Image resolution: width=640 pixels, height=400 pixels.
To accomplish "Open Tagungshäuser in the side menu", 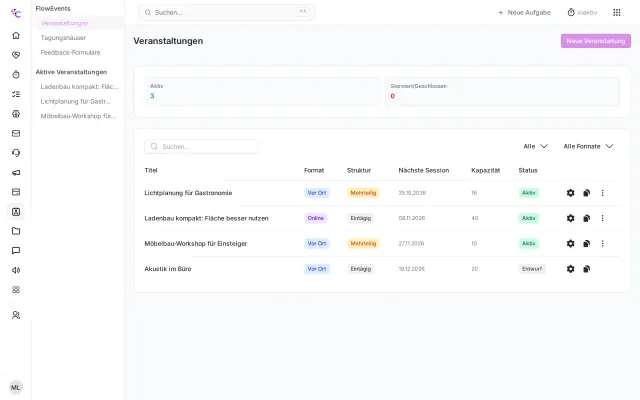I will pos(63,38).
